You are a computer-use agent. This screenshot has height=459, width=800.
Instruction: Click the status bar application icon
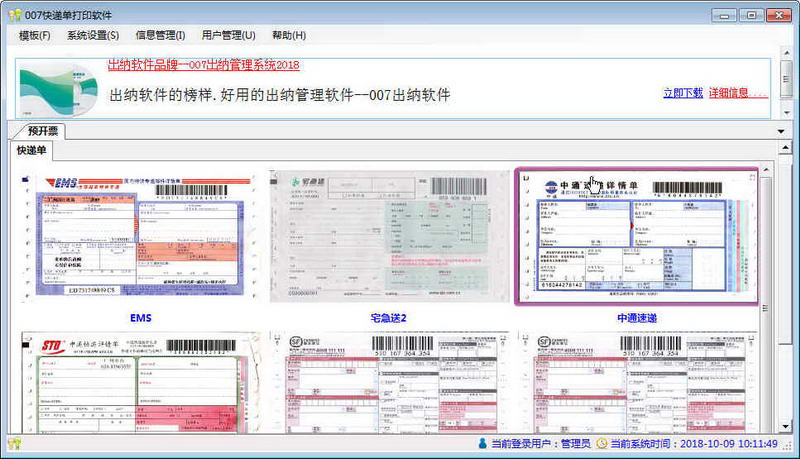point(14,444)
